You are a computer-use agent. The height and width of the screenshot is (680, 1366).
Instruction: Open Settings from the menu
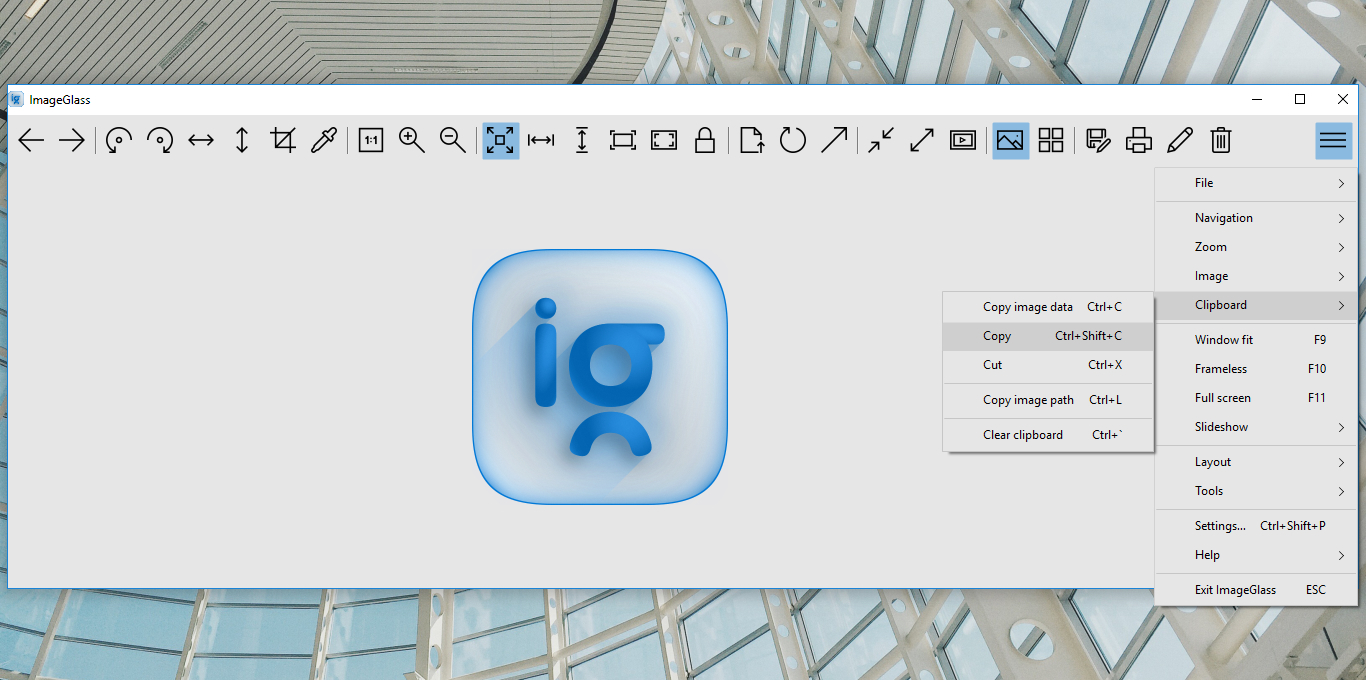1256,526
